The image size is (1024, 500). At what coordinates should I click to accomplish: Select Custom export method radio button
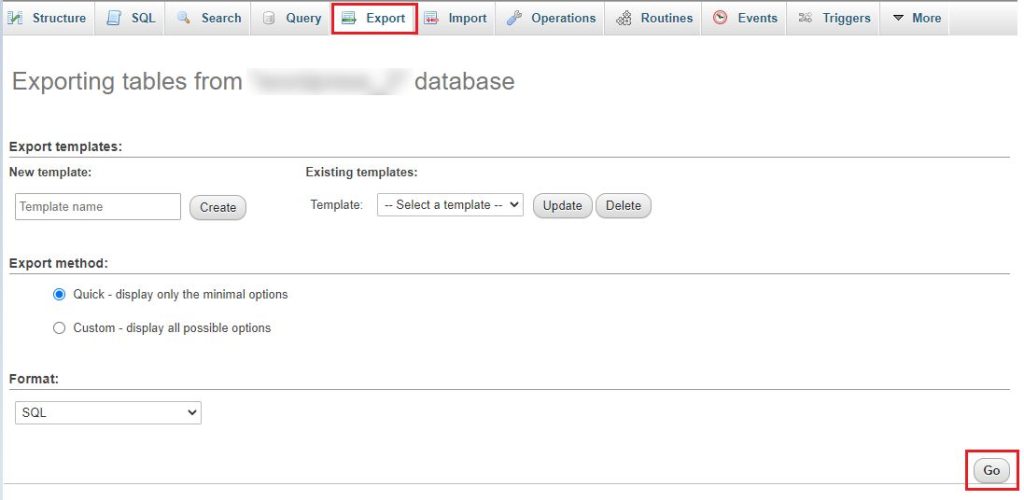[x=59, y=328]
